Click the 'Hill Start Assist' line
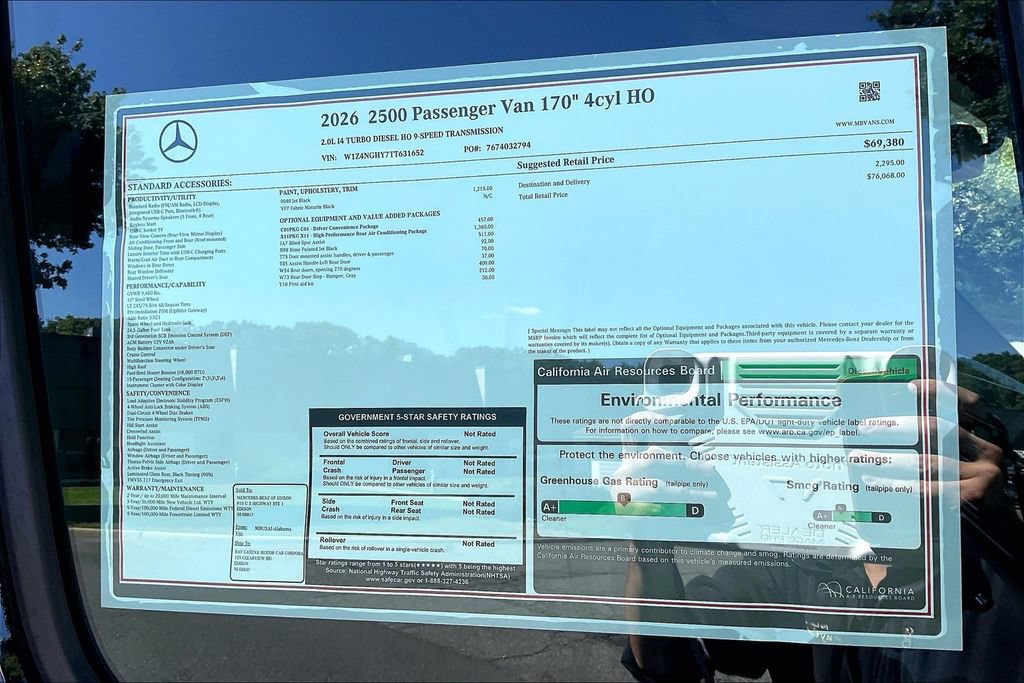Image resolution: width=1024 pixels, height=683 pixels. 142,425
